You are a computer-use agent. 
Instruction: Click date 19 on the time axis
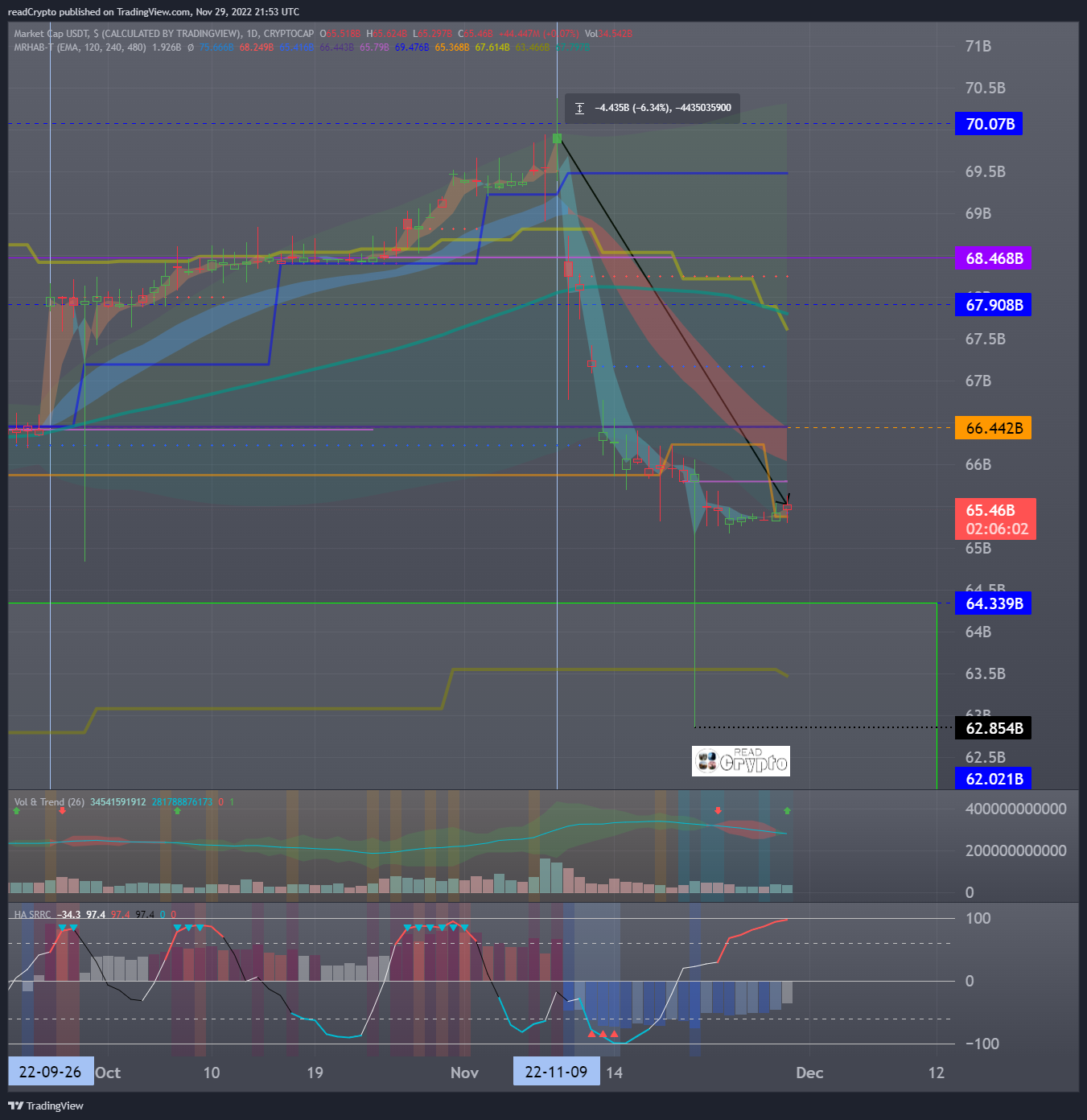point(315,1073)
